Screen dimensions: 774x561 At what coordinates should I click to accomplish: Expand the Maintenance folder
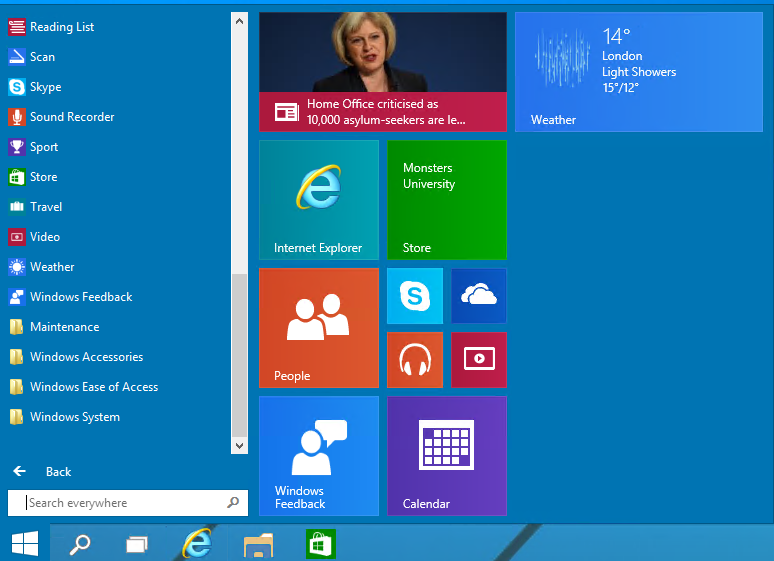[x=54, y=327]
